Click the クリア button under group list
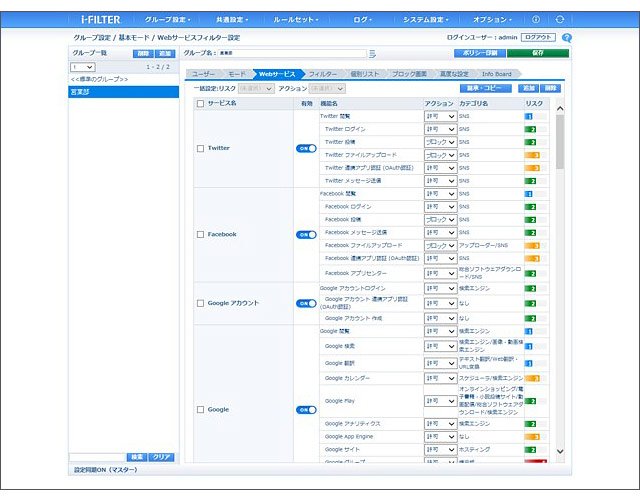 (x=161, y=458)
